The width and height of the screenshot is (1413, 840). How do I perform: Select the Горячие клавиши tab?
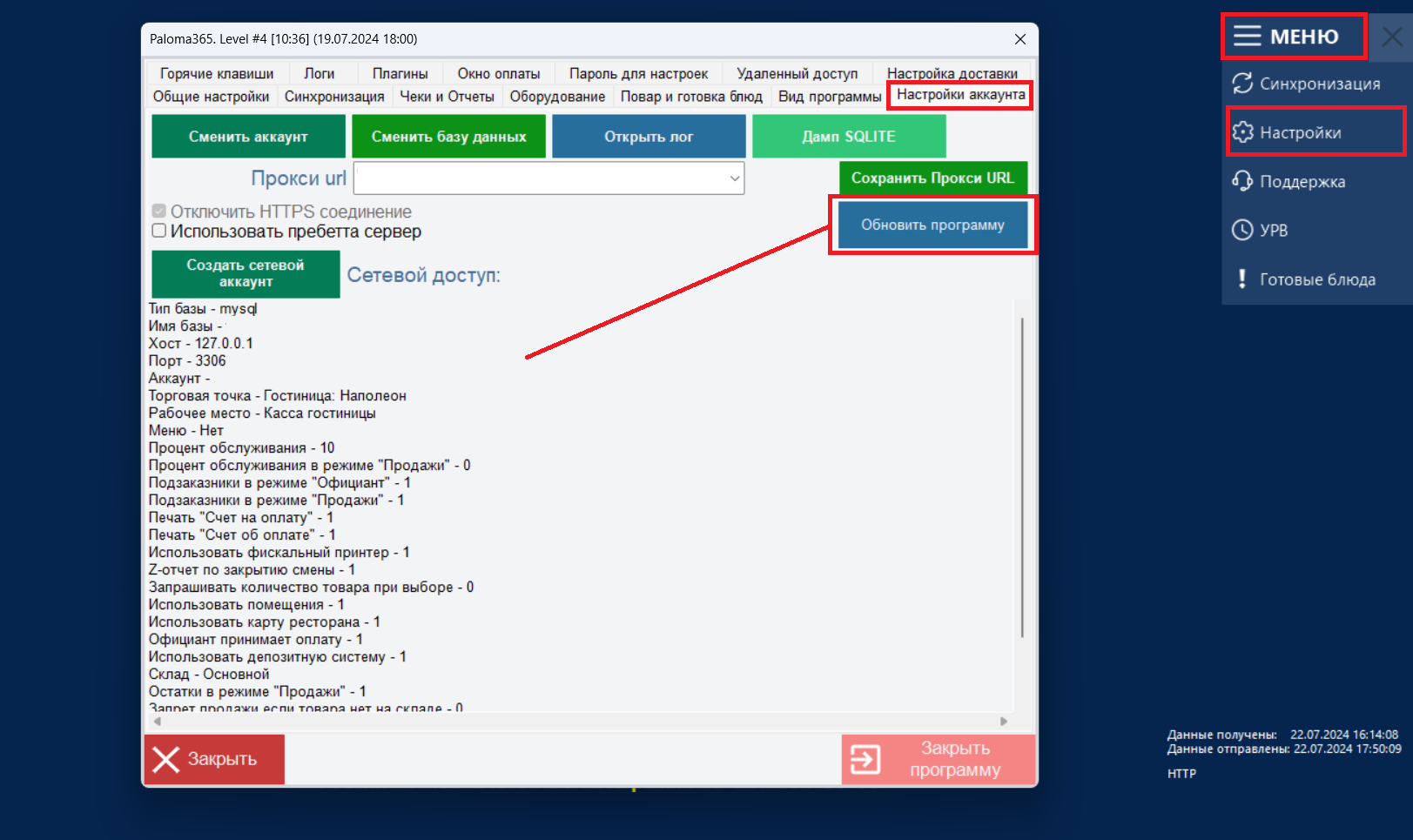(x=217, y=74)
